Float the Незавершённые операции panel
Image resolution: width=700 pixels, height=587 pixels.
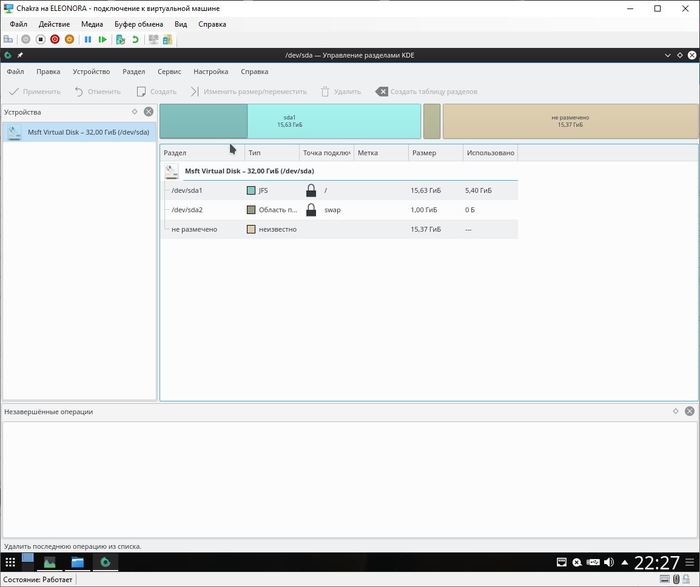(674, 411)
